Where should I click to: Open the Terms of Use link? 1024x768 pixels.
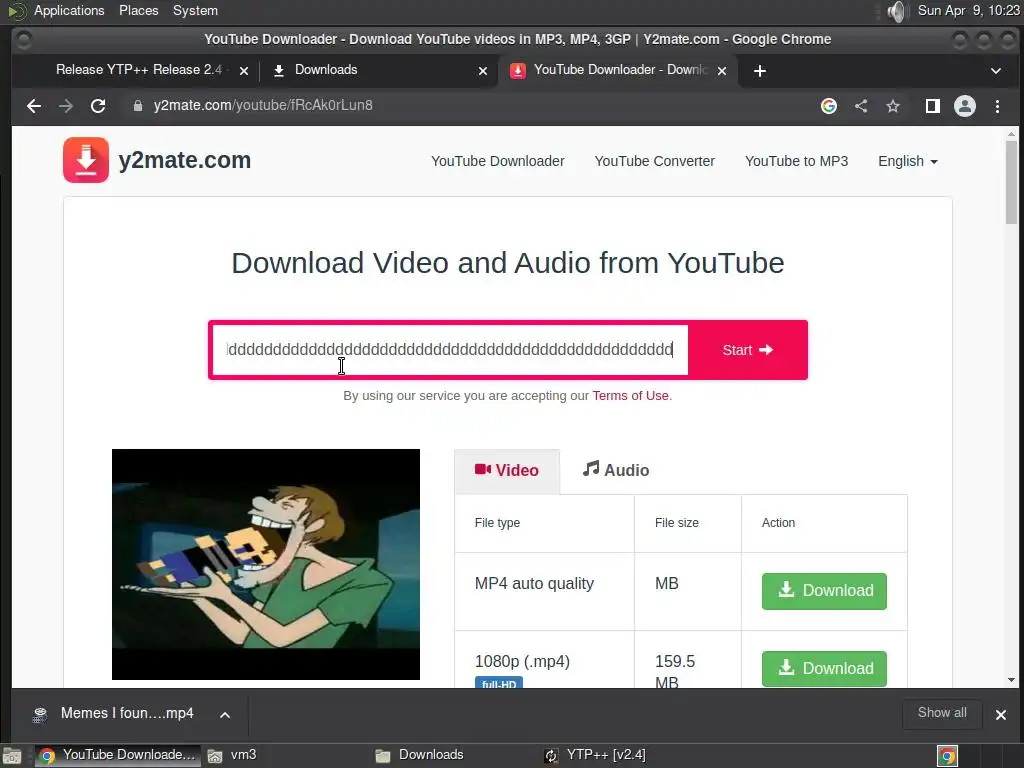(x=630, y=396)
